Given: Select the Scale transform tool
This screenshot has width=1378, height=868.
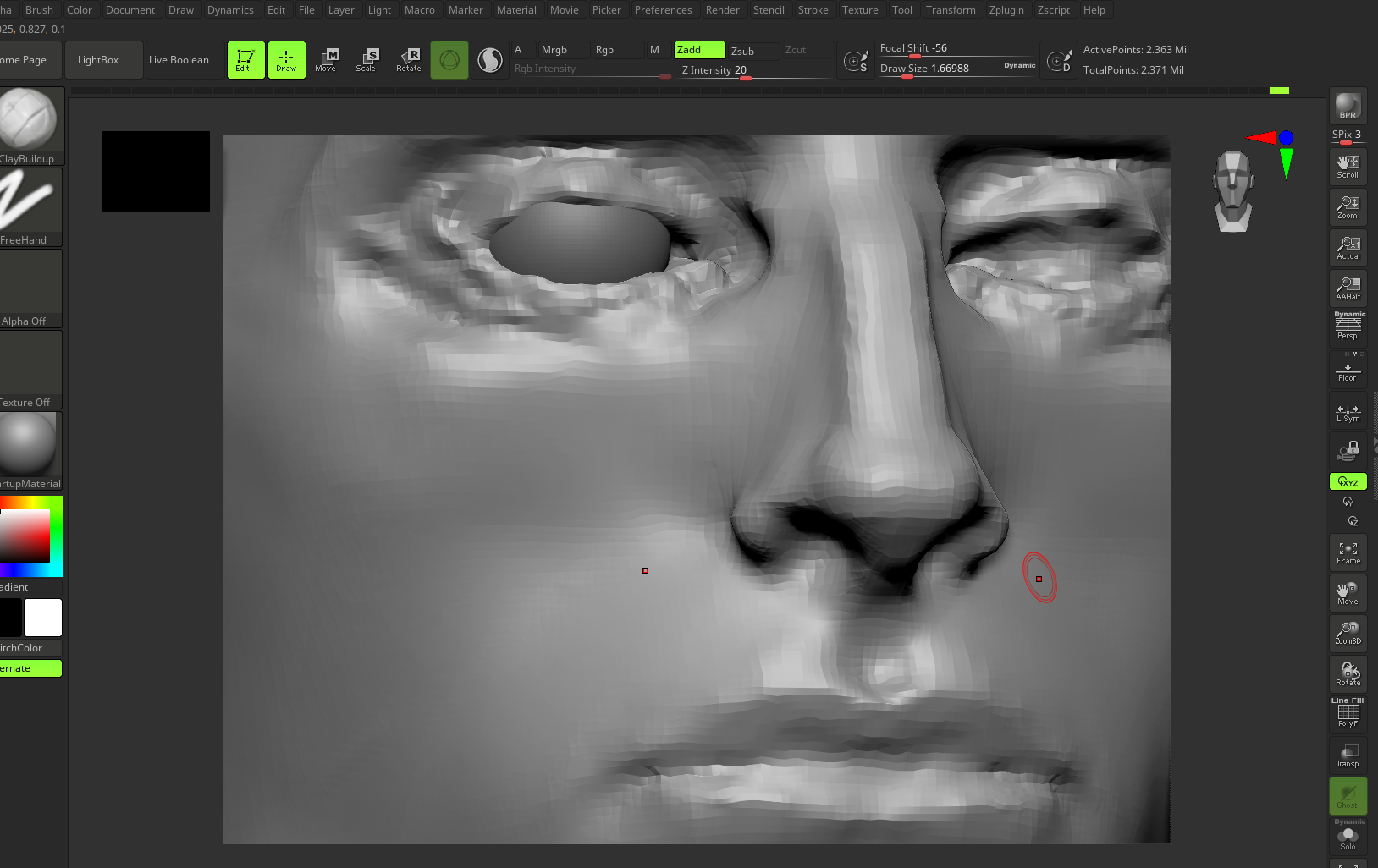Looking at the screenshot, I should point(367,60).
